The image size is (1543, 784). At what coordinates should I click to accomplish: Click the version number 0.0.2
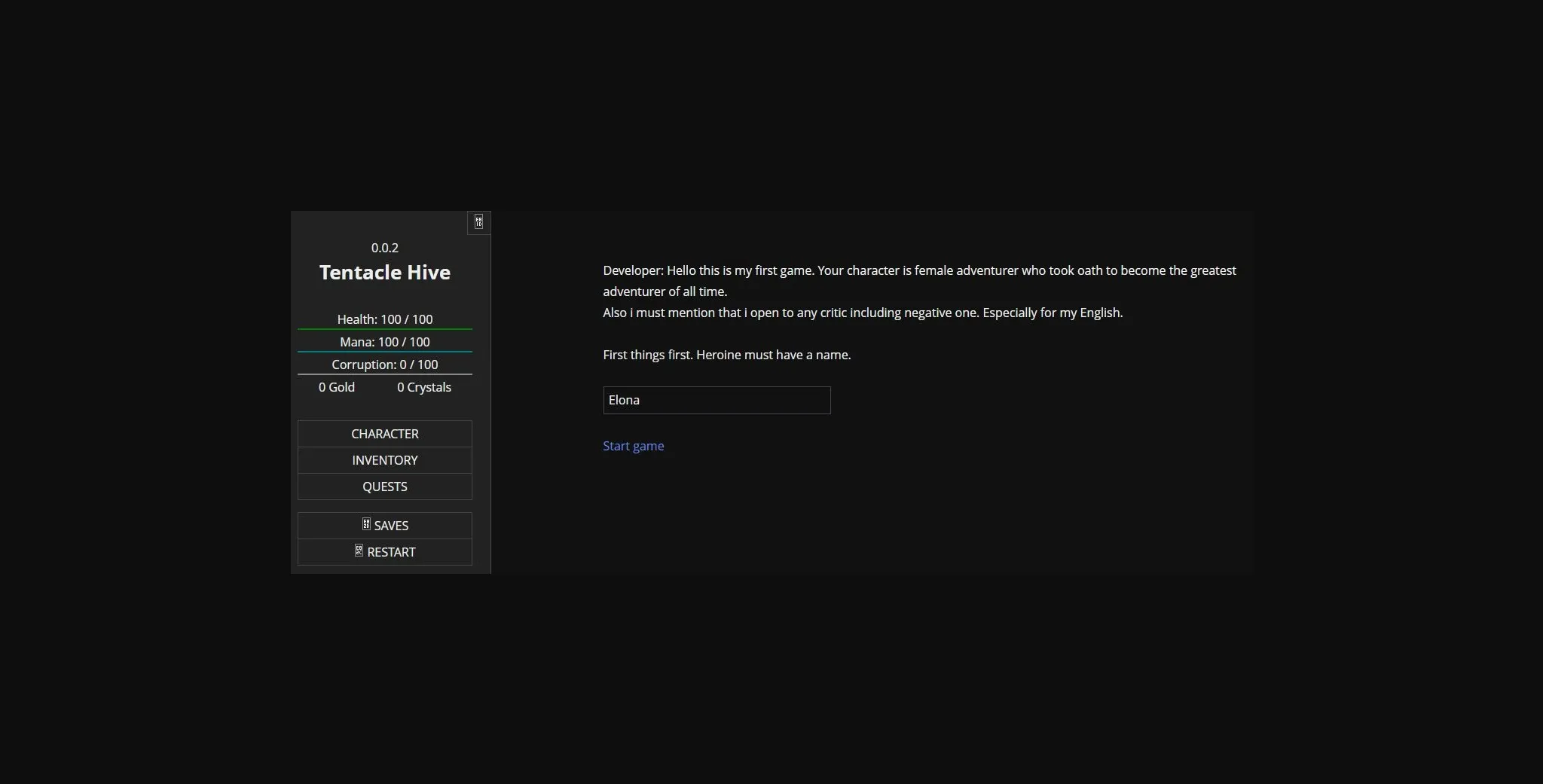click(384, 247)
